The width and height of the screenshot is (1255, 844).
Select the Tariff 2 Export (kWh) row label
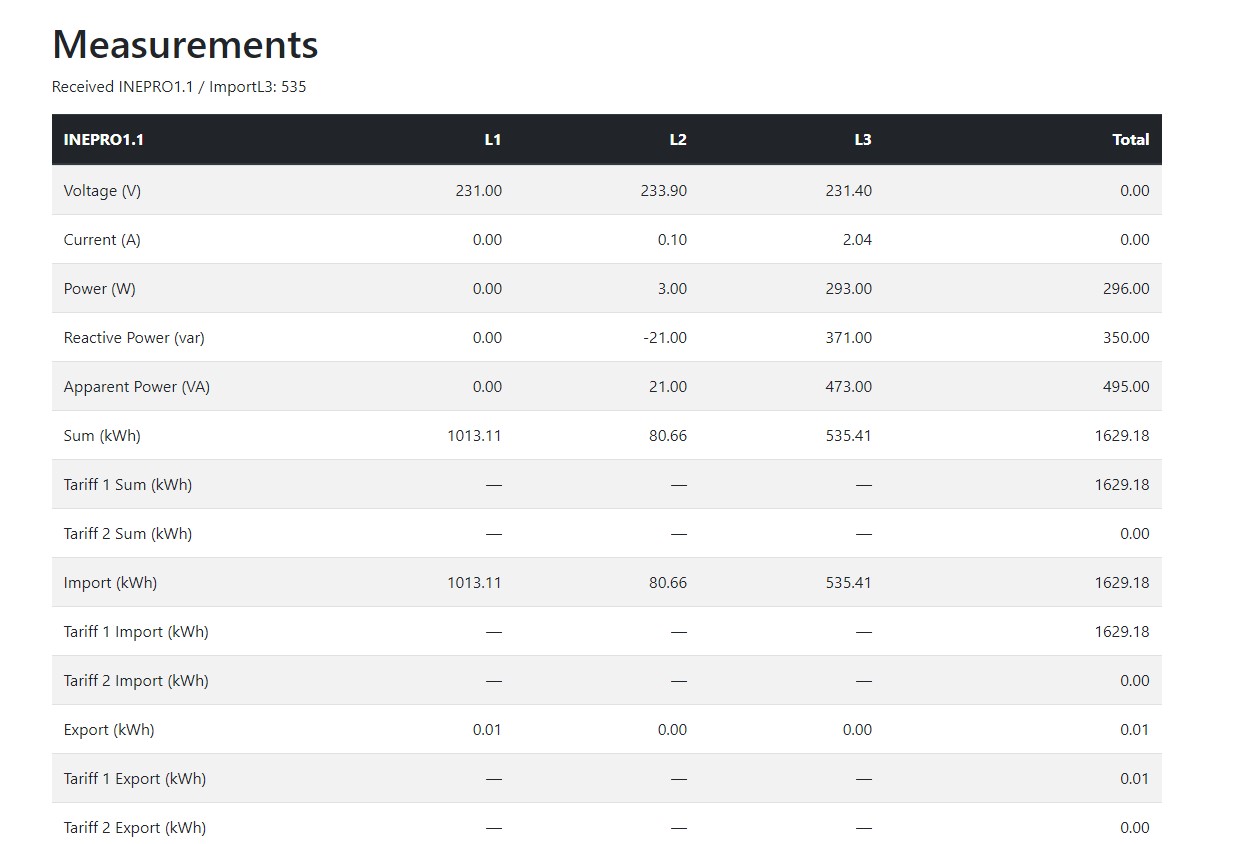(x=135, y=828)
